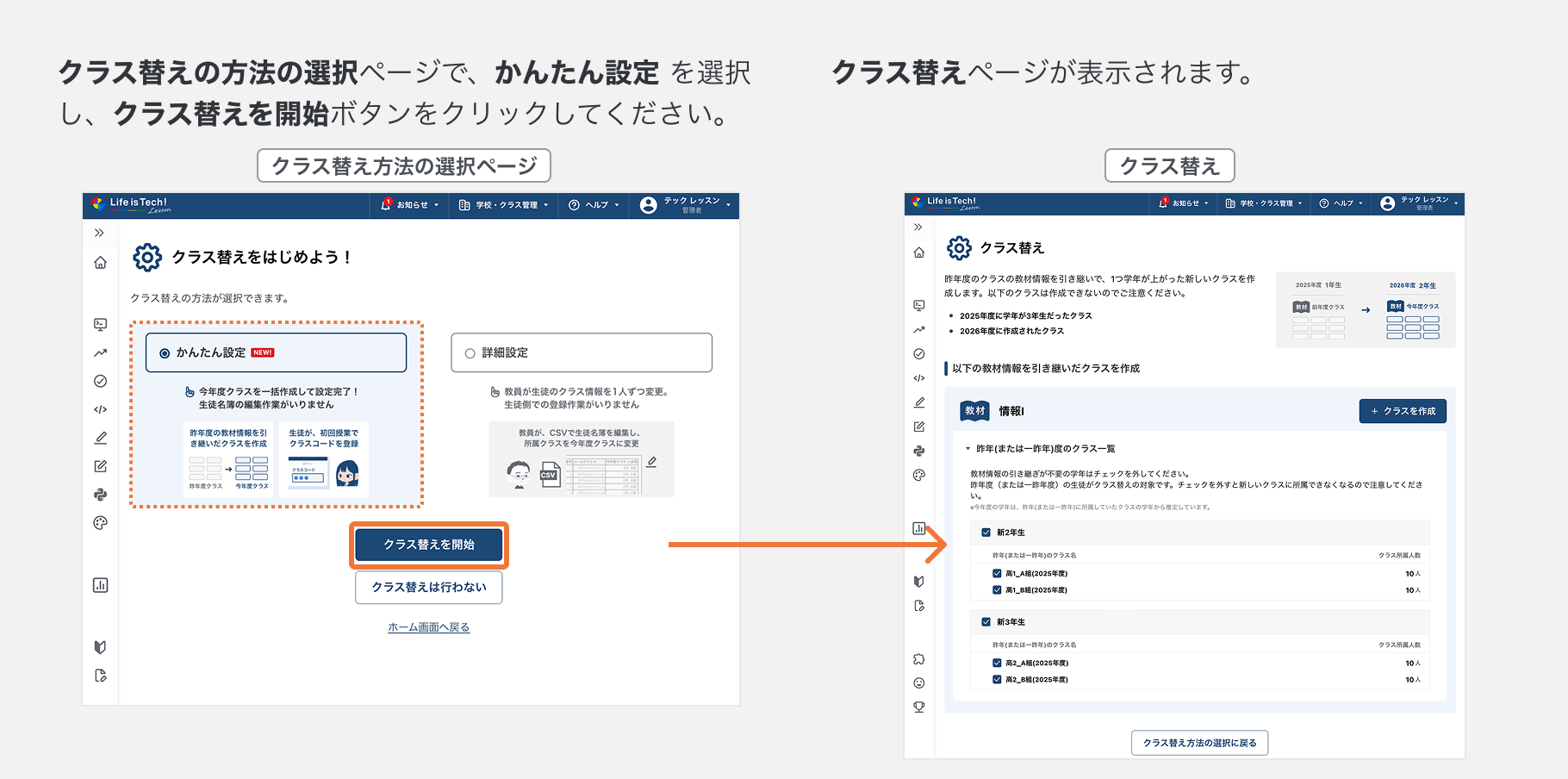Click code brackets icon in クラス替え page sidebar
Viewport: 1568px width, 779px height.
pyautogui.click(x=918, y=378)
